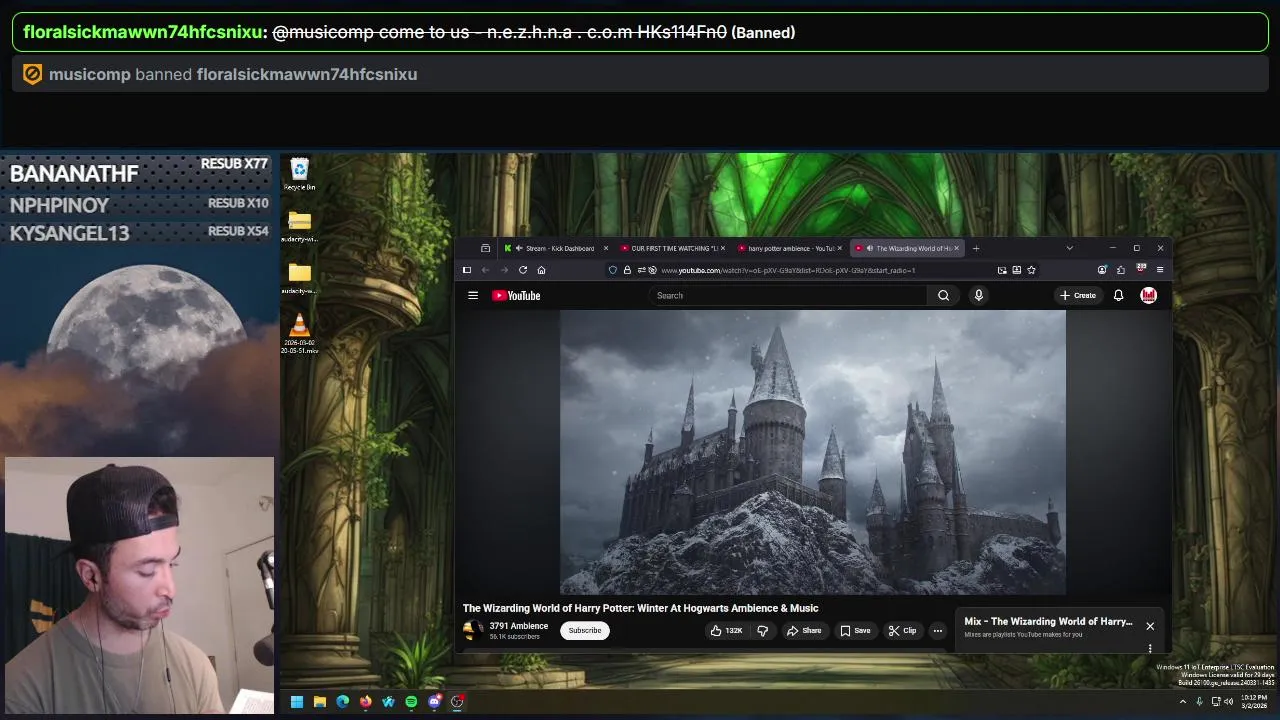Select the VLC media file on desktop
Screen dimensions: 1280x720
point(299,334)
